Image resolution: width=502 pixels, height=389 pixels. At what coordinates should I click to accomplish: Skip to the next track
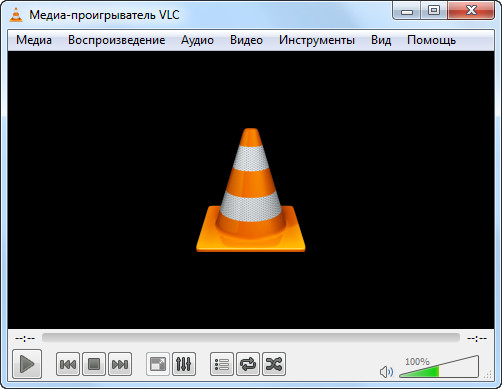click(x=120, y=364)
